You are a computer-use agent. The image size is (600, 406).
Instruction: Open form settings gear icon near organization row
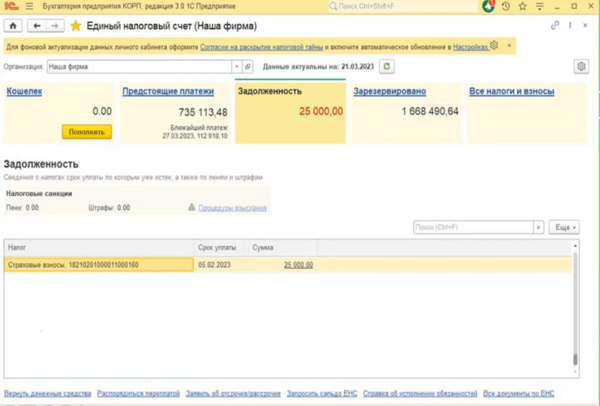[581, 66]
